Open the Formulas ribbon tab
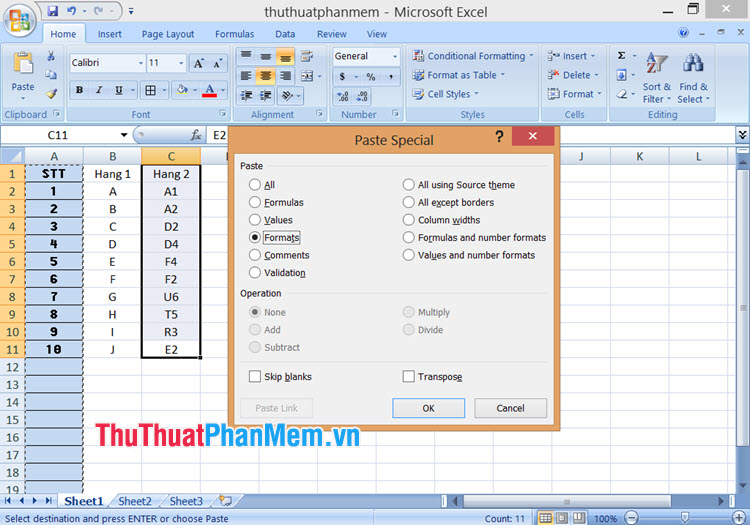Viewport: 750px width, 525px height. (234, 34)
